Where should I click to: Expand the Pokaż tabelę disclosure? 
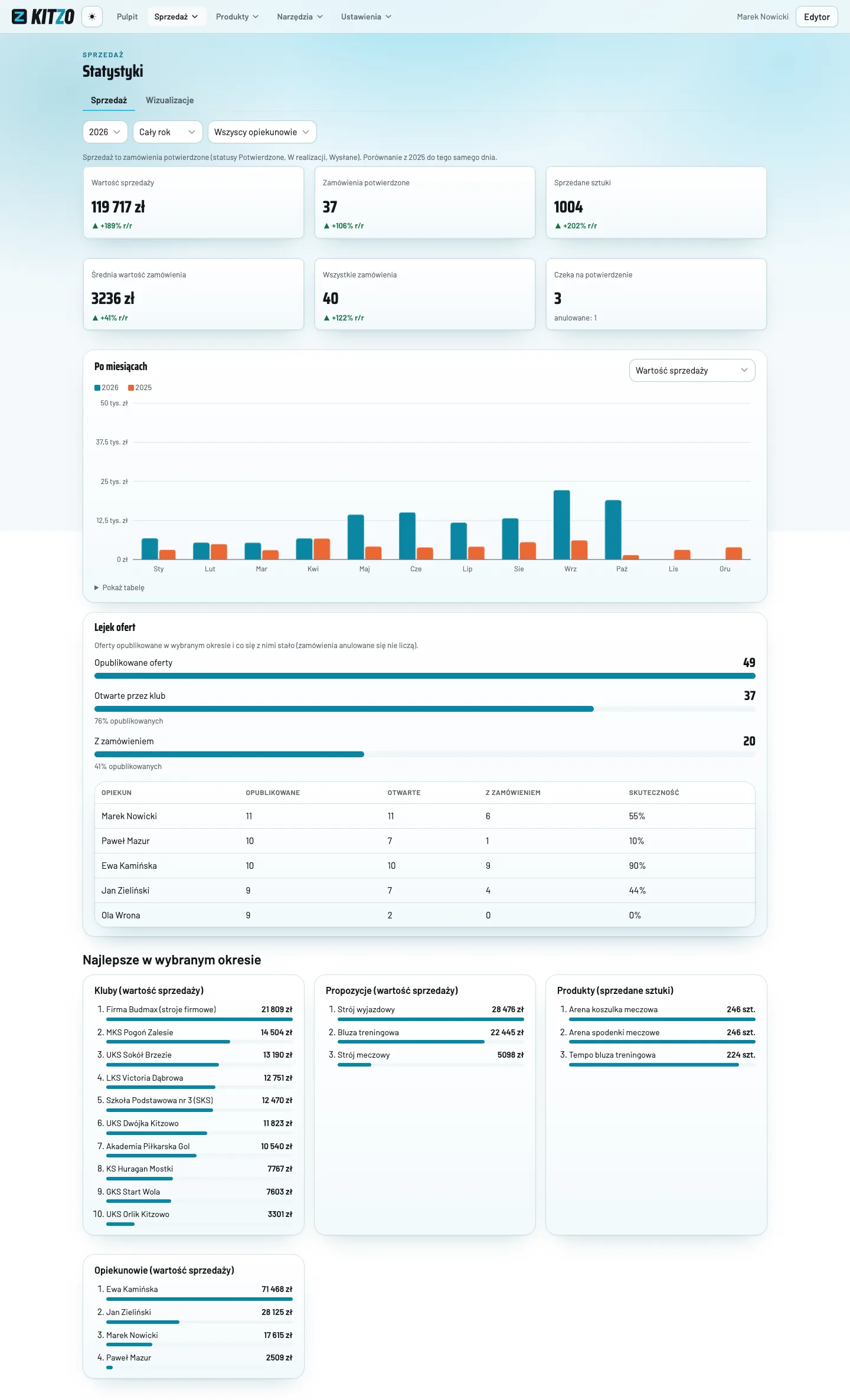click(119, 588)
